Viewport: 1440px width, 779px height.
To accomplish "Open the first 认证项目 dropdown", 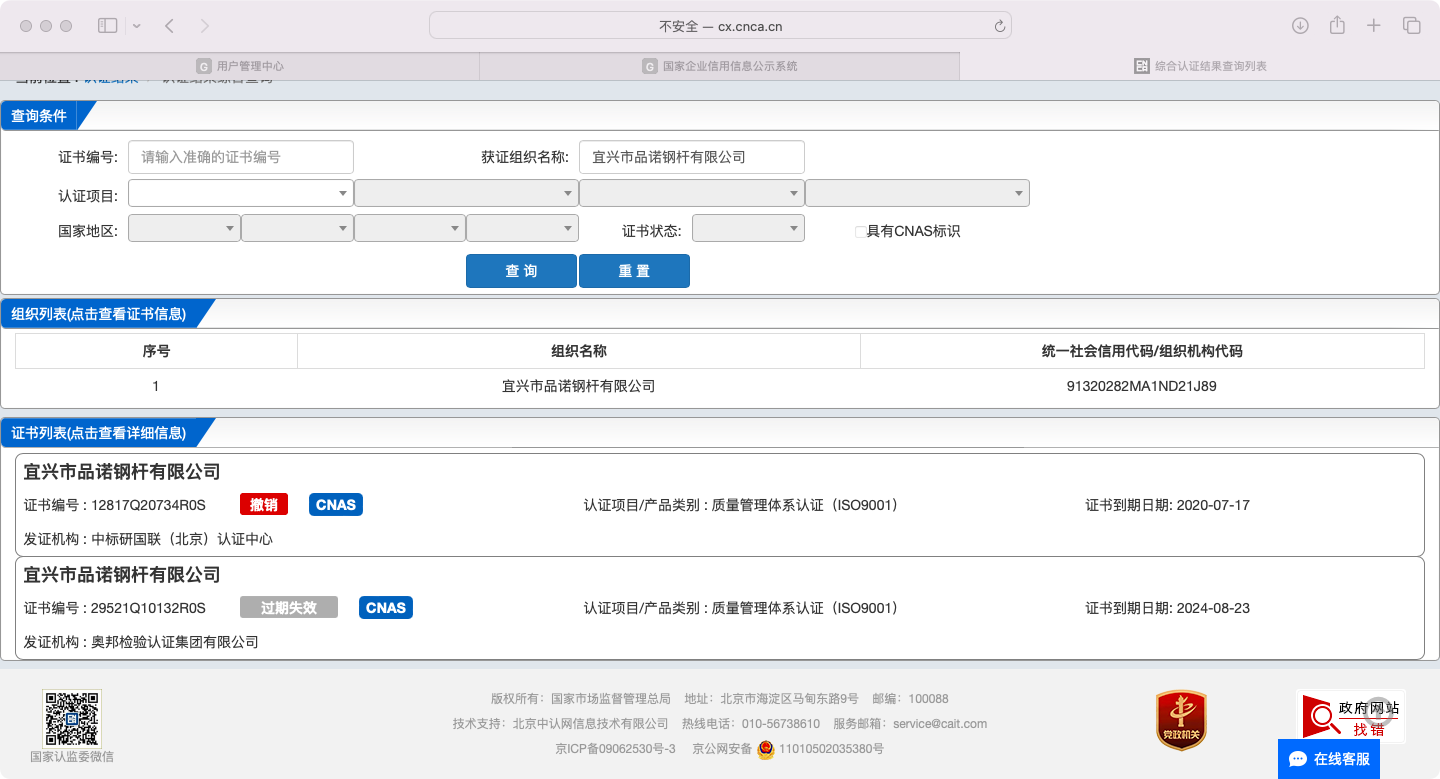I will click(241, 193).
